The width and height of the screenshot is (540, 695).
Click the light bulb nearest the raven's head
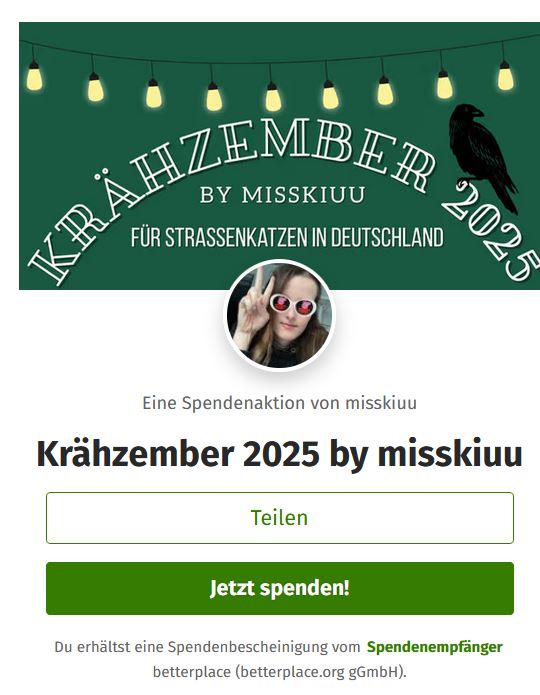point(445,84)
